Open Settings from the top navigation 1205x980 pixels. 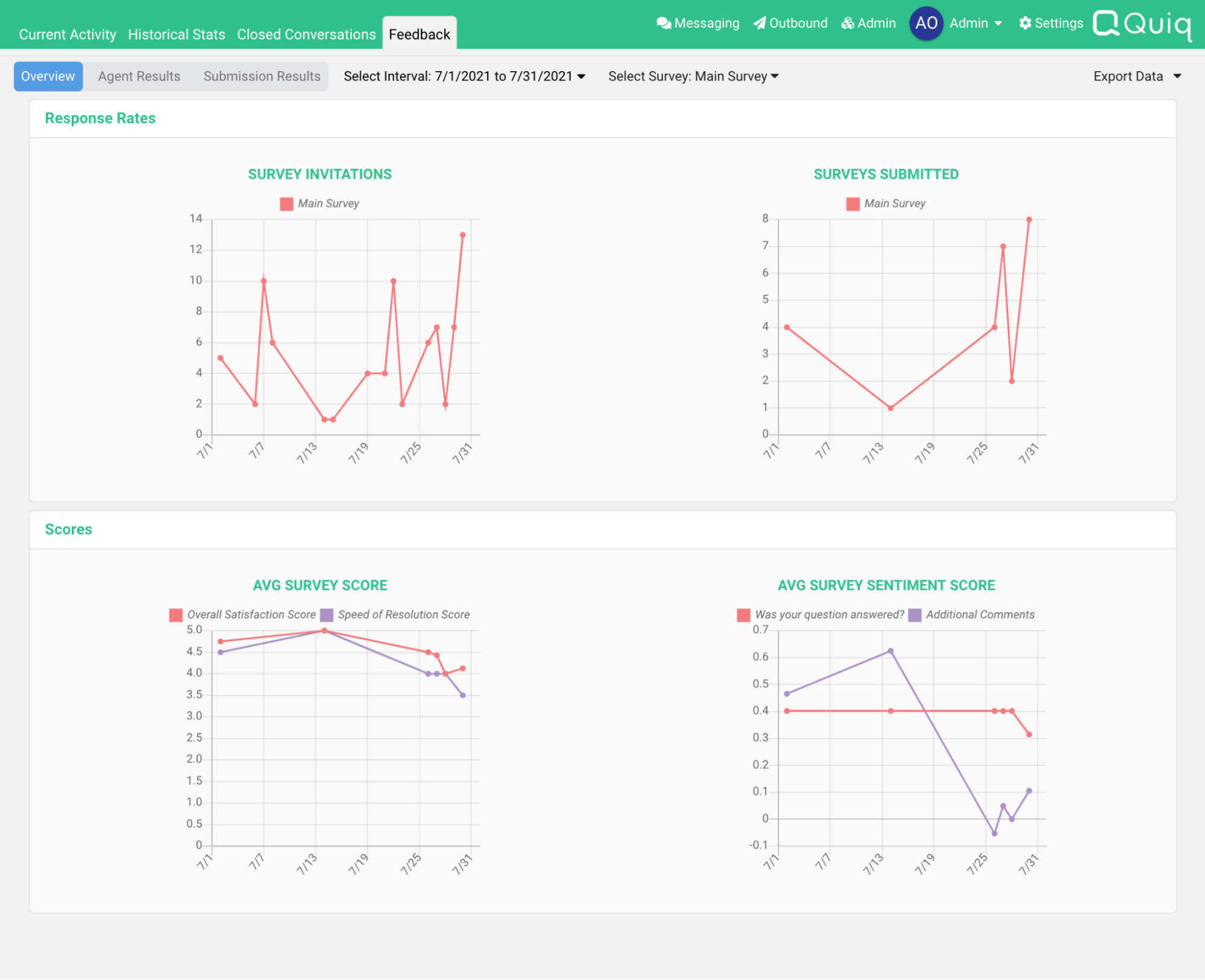point(1051,23)
